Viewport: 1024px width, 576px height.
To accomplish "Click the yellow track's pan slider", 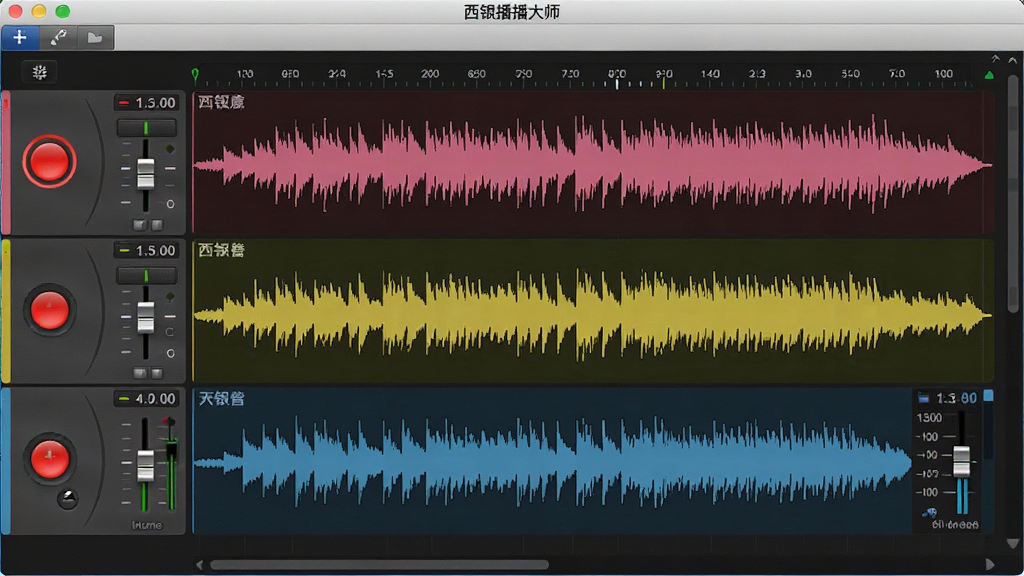I will point(146,276).
